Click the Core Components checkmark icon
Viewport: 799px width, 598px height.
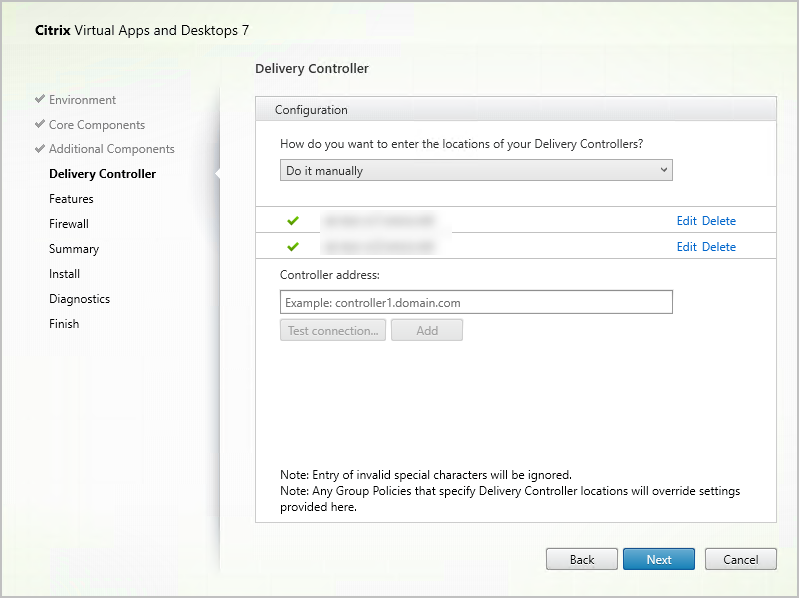pyautogui.click(x=39, y=125)
